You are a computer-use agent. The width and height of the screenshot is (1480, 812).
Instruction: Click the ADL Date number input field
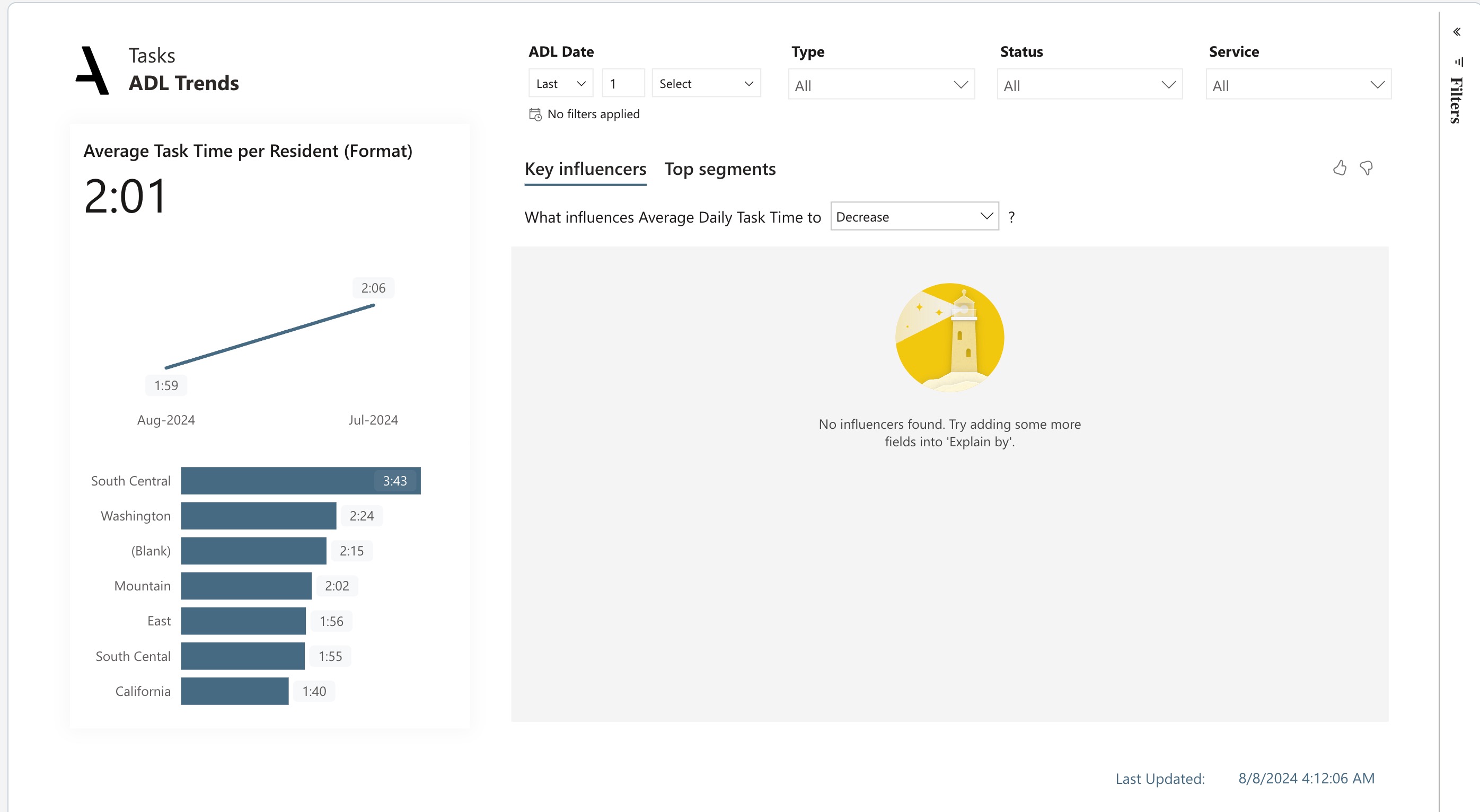coord(623,84)
